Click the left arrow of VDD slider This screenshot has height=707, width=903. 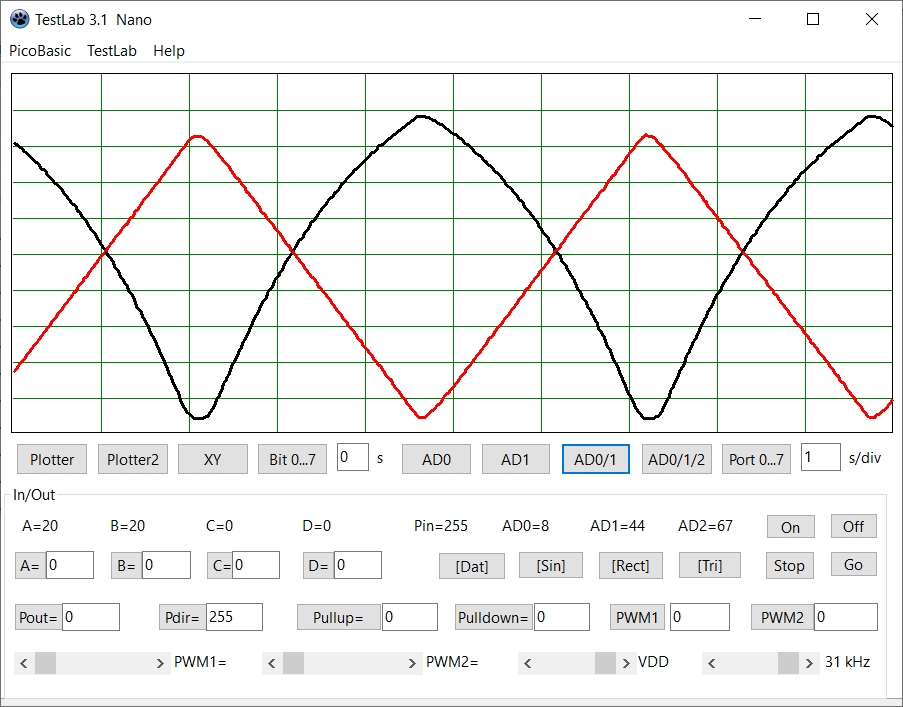tap(527, 662)
